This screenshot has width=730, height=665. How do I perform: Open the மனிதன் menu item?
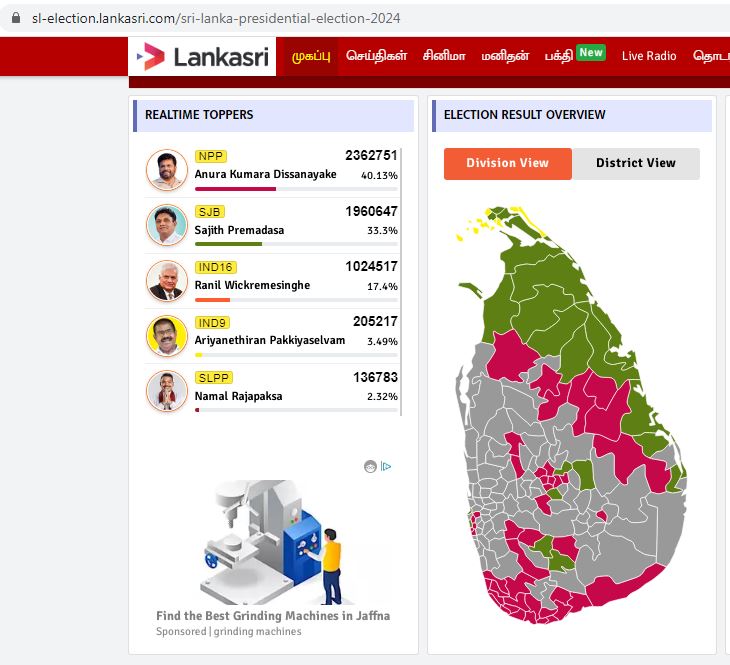click(x=505, y=56)
